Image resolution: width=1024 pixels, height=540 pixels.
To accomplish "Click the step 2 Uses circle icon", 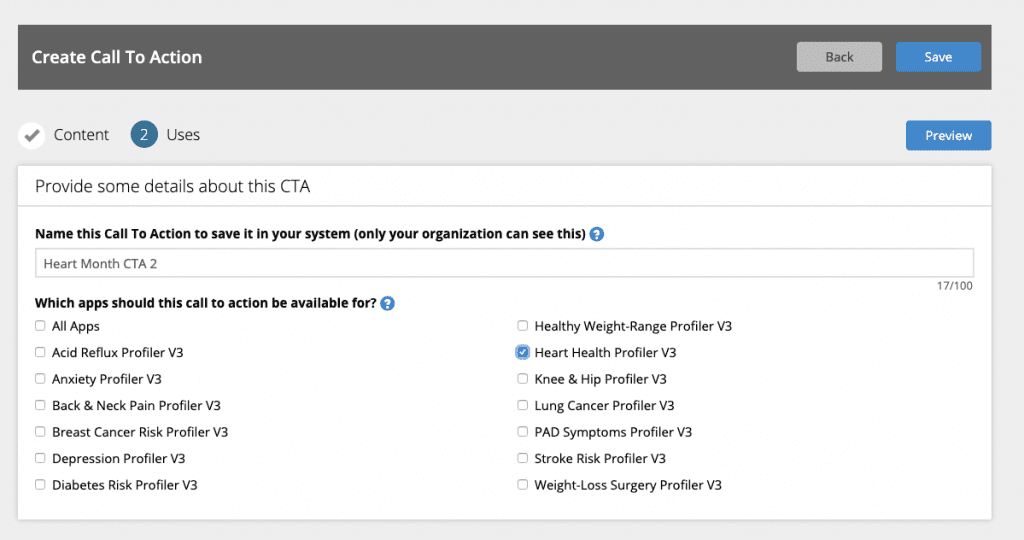I will tap(144, 135).
